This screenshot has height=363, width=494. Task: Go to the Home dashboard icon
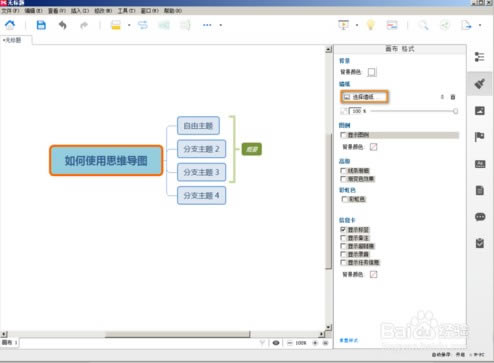pos(10,25)
